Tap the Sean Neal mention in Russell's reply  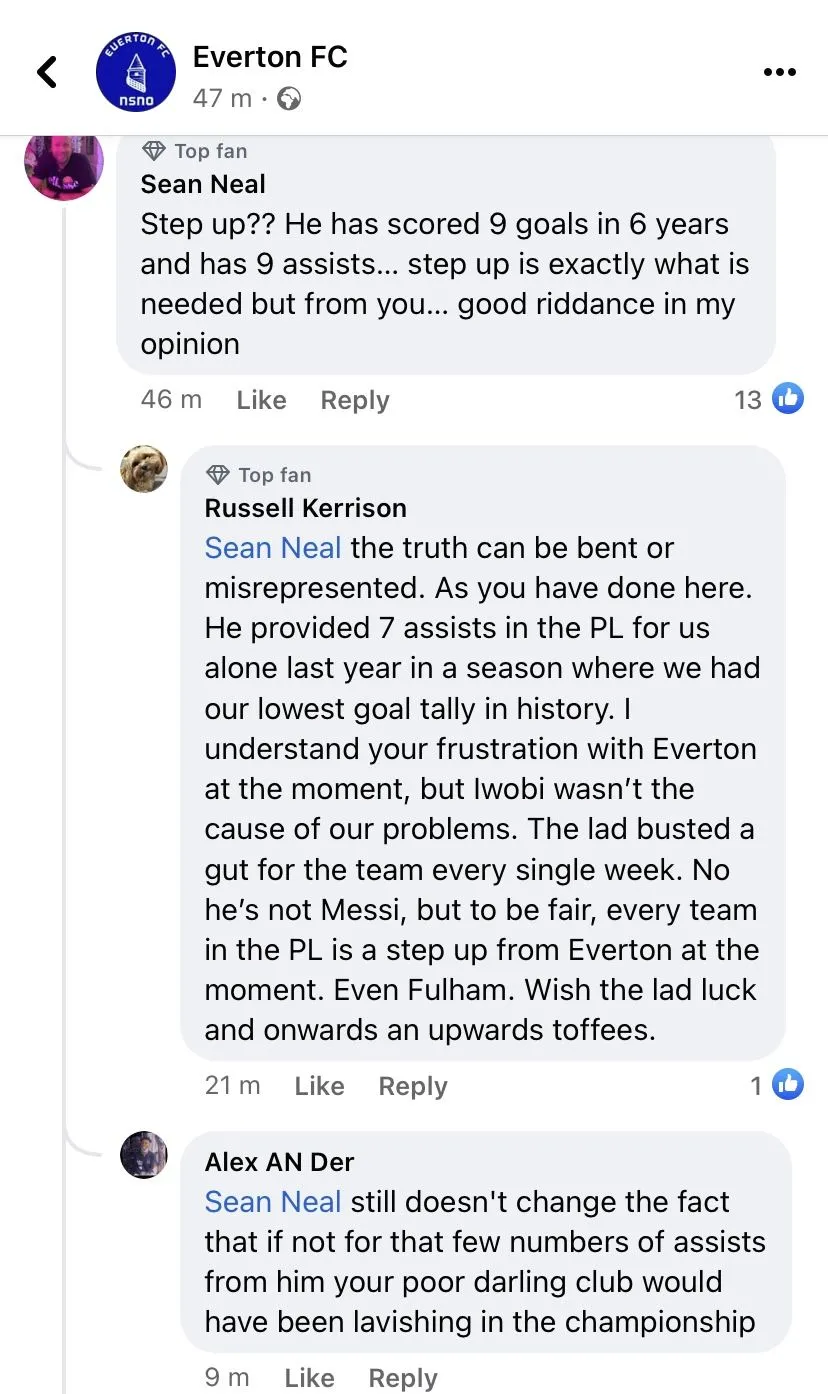[x=273, y=548]
